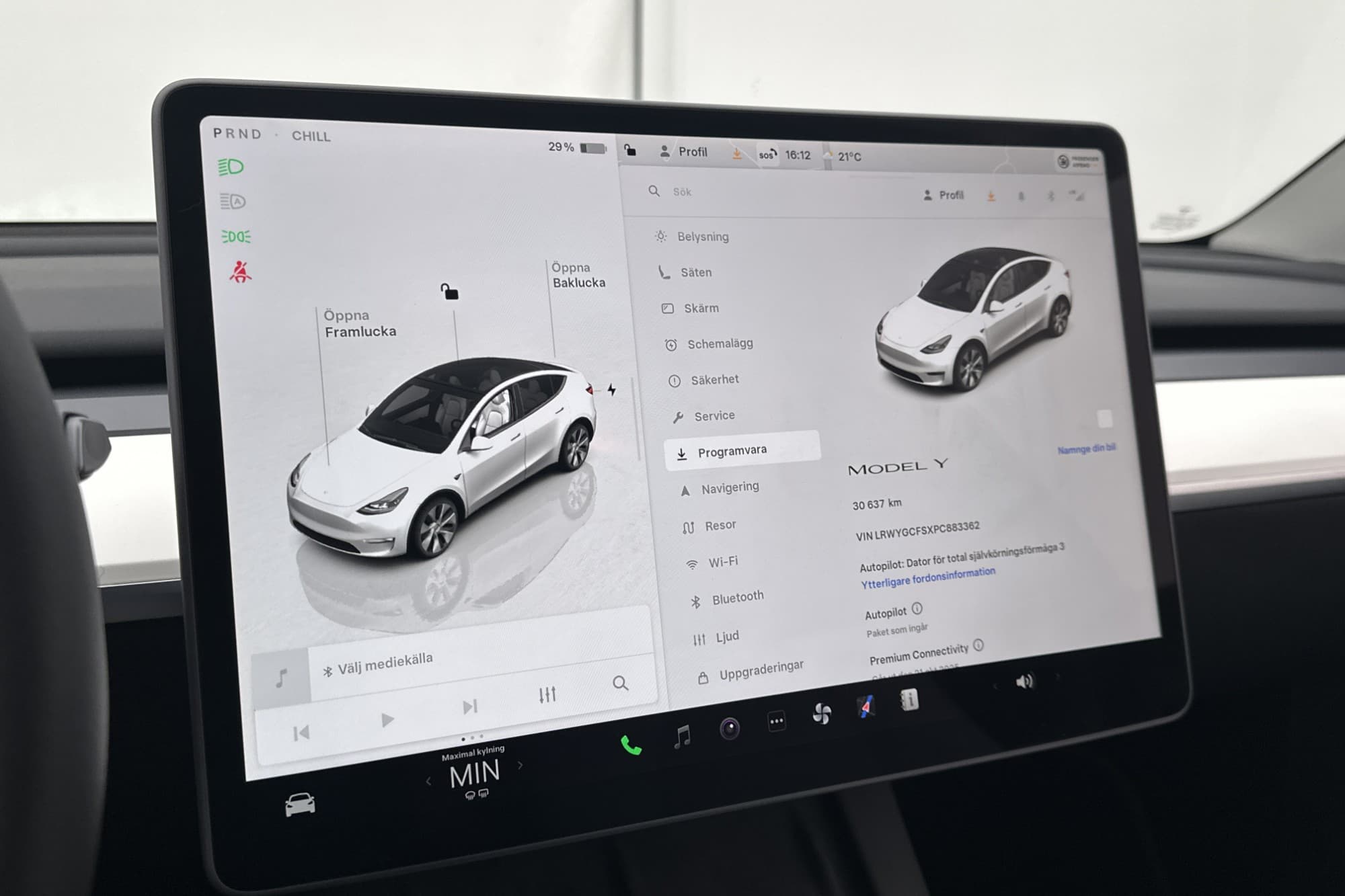Open the charge port lightning icon
Screen dimensions: 1345x896
coord(611,389)
